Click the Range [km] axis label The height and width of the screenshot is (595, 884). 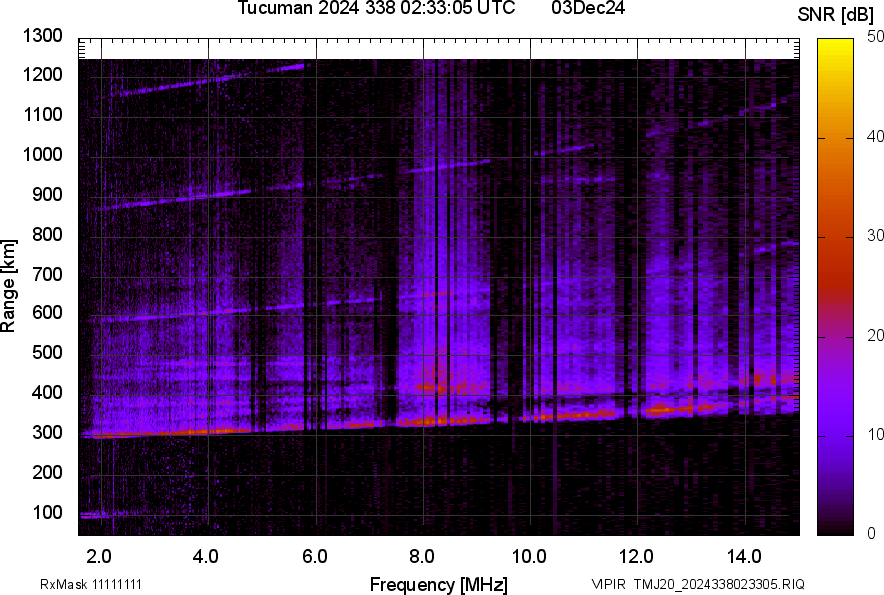9,285
